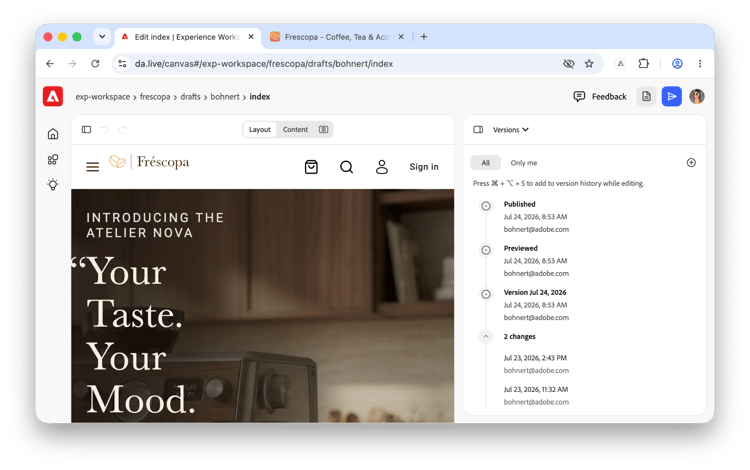Click the Fréscopa logo
This screenshot has width=750, height=470.
pyautogui.click(x=149, y=162)
